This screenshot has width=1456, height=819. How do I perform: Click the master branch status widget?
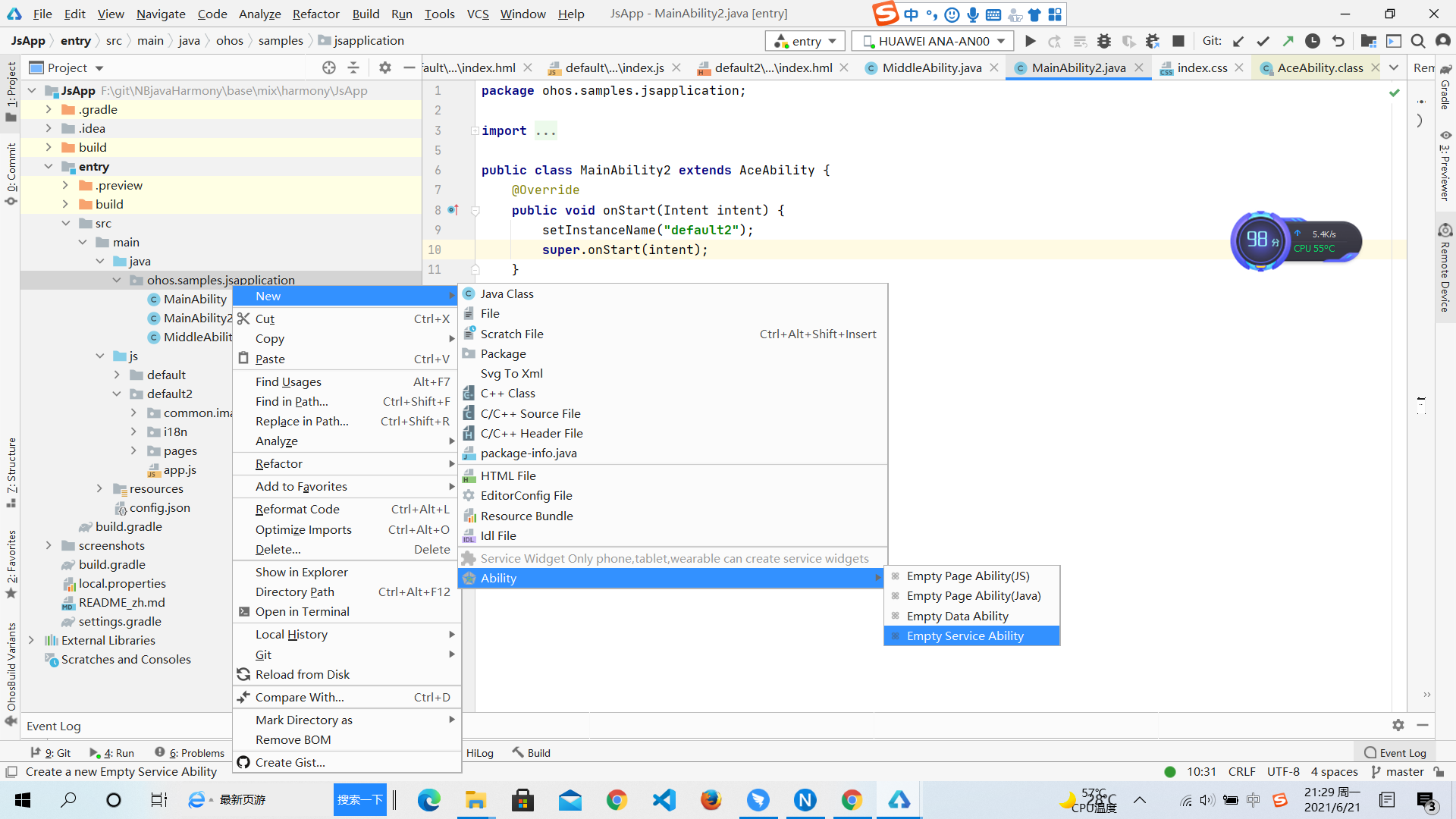point(1398,771)
